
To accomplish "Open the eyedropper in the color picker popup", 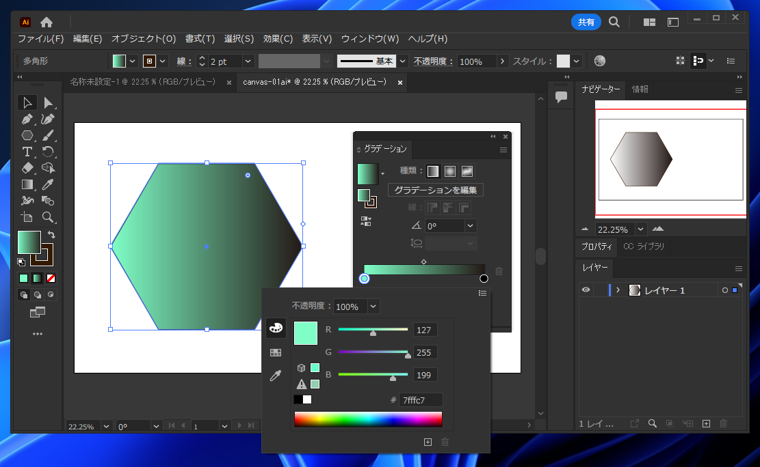I will [276, 376].
